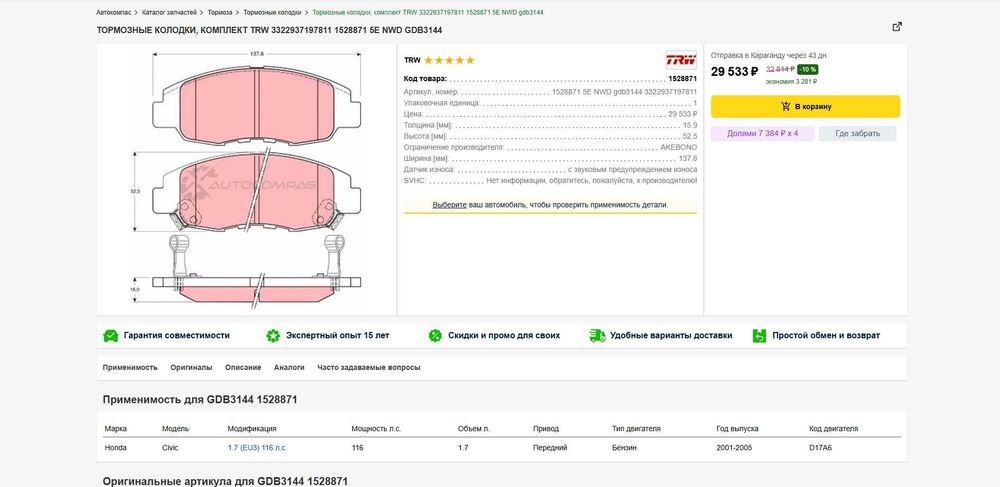
Task: Switch to the 'Оригиналы' tab
Action: tap(191, 367)
